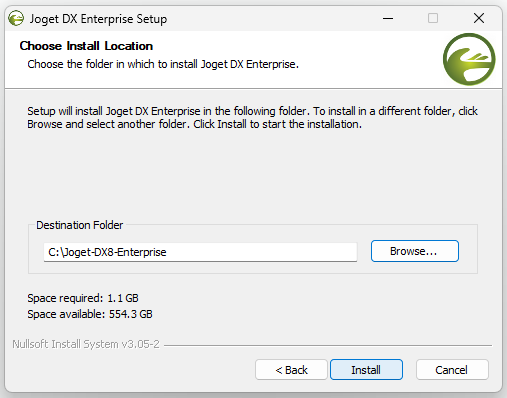
Task: Click the subtitle about choosing the install folder
Action: point(163,64)
